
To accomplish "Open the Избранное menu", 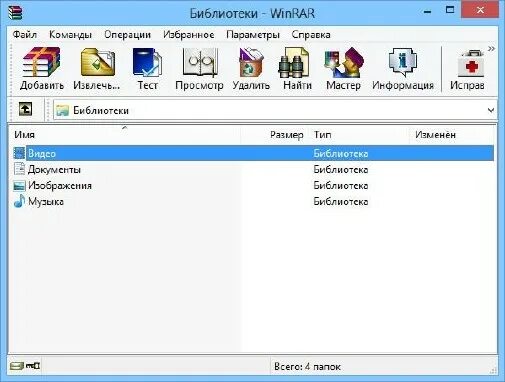I will [x=188, y=35].
